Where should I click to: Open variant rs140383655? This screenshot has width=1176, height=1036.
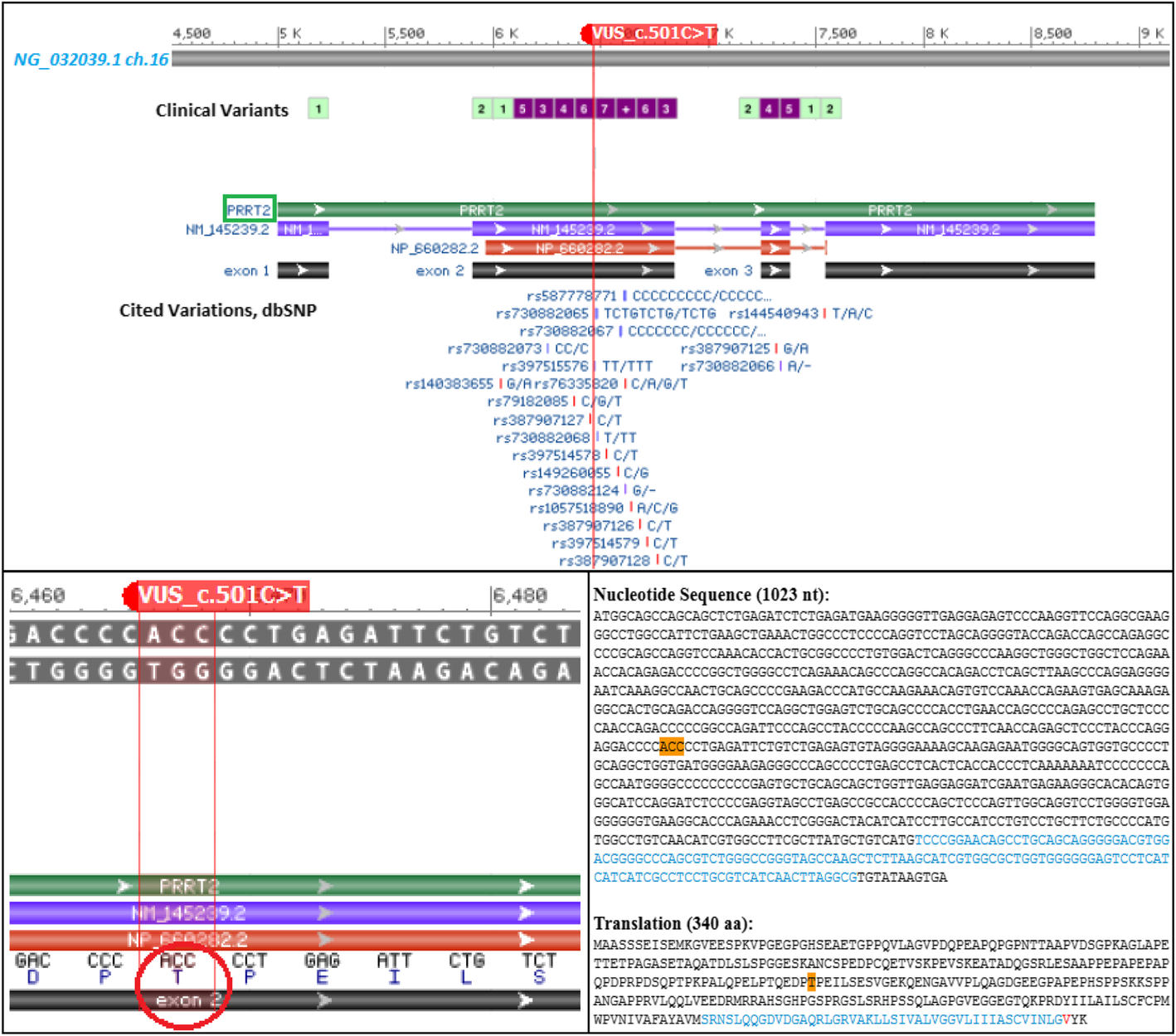(x=449, y=383)
